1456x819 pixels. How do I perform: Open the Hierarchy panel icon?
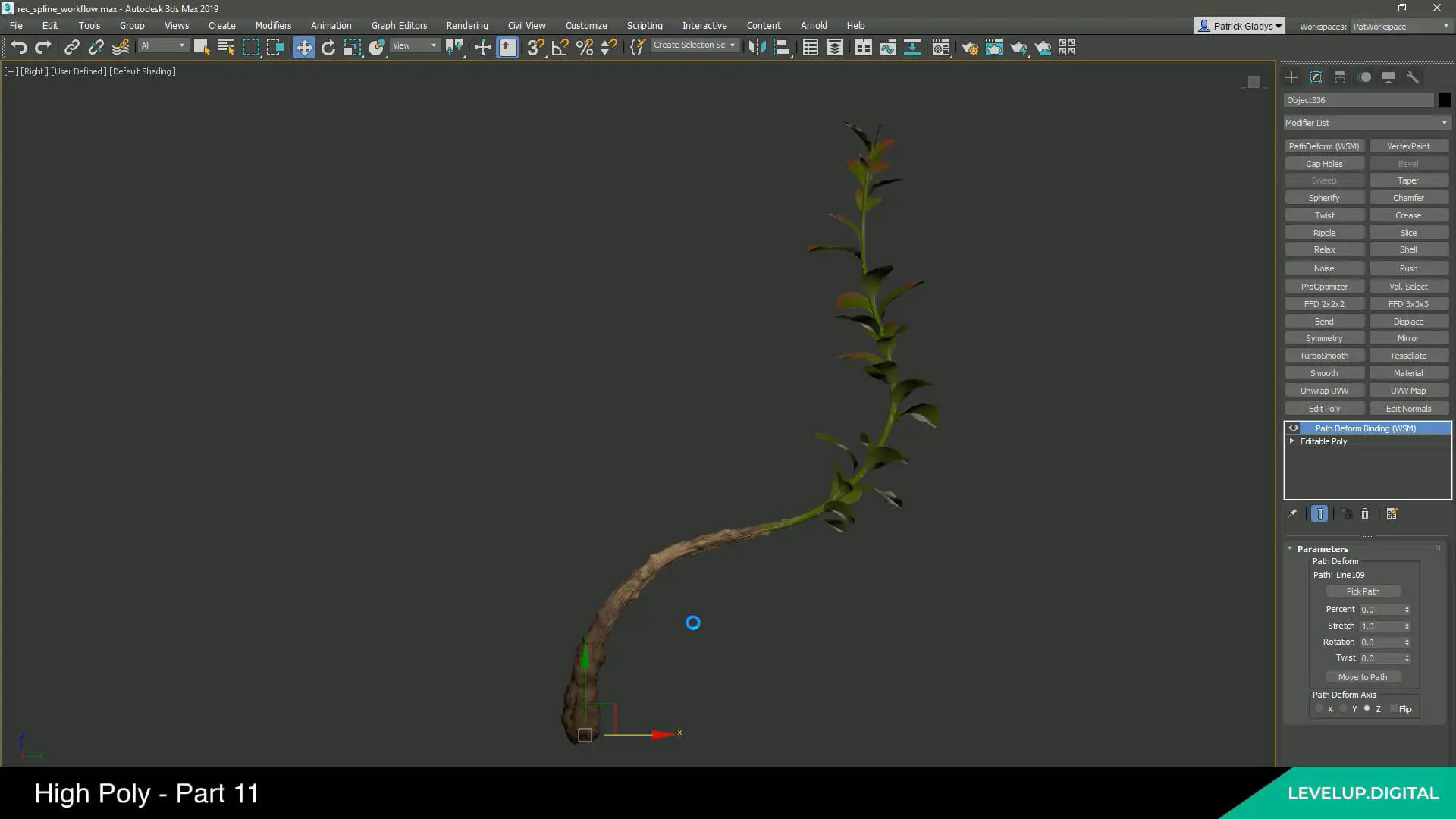click(x=1340, y=77)
